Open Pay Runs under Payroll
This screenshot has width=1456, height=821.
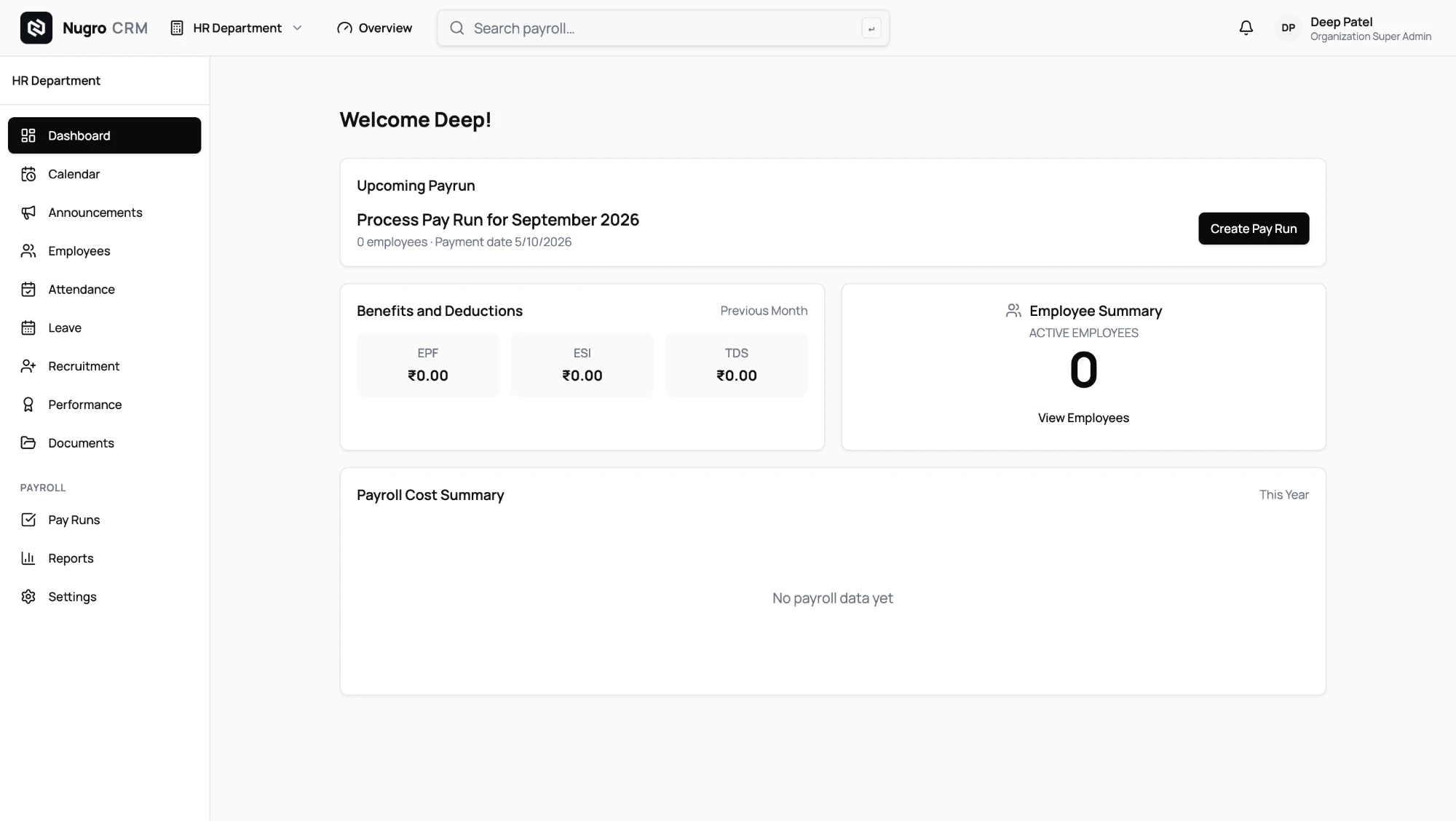click(104, 520)
